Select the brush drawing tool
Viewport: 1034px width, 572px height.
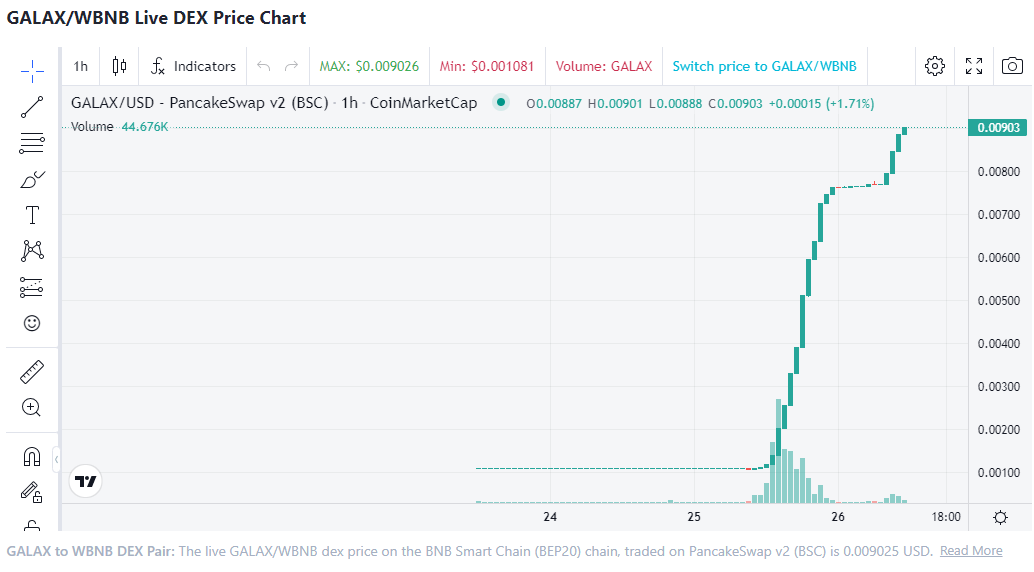[32, 180]
